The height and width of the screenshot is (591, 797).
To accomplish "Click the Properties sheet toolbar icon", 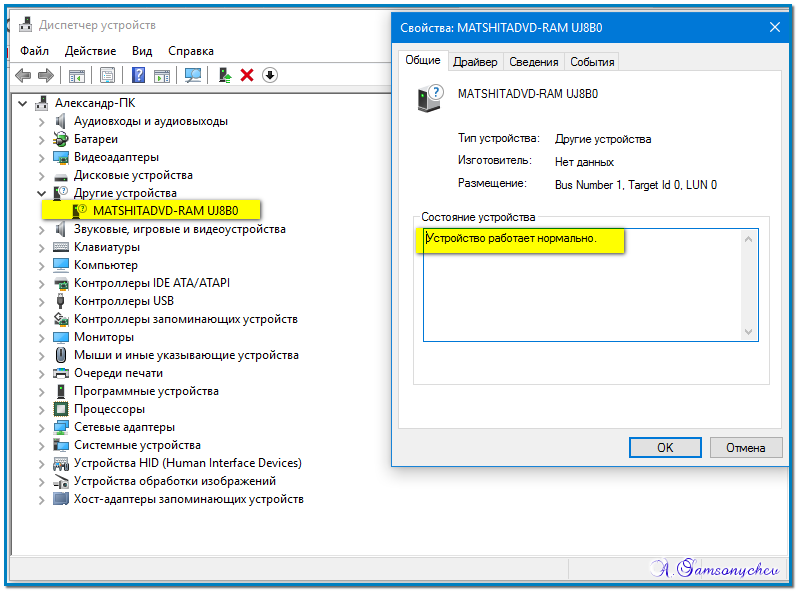I will 107,75.
